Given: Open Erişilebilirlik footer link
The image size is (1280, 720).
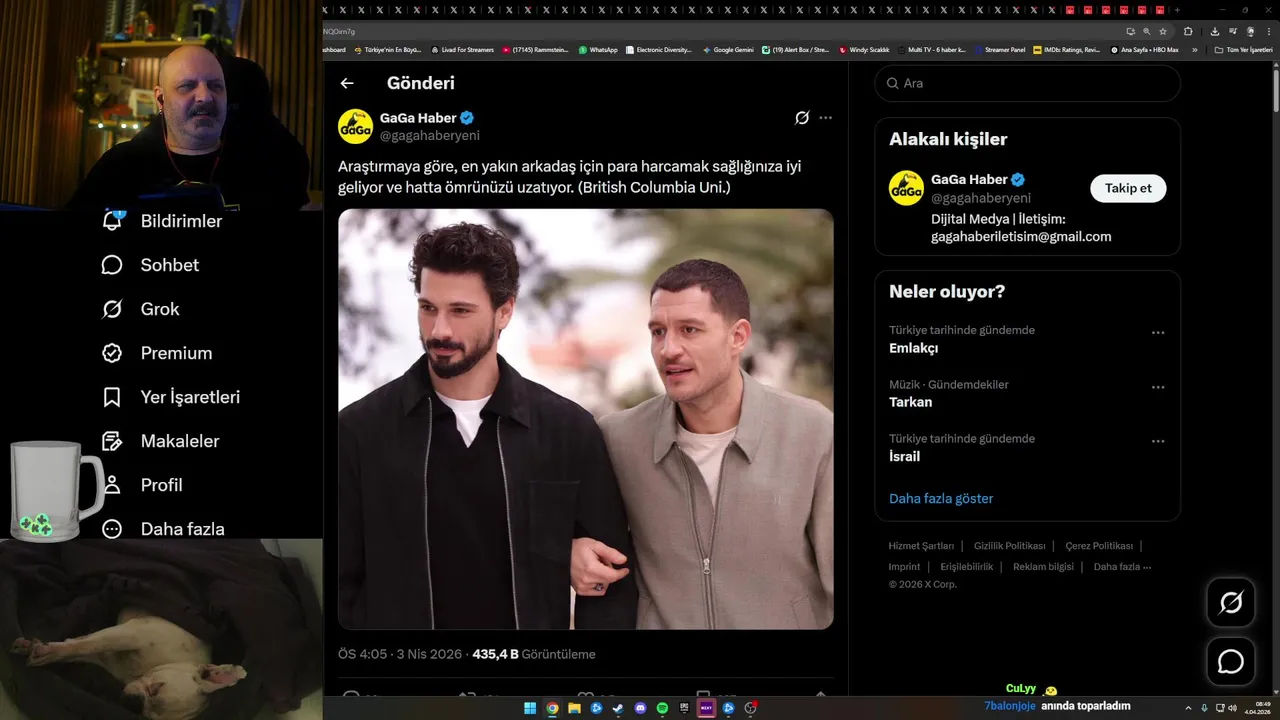Looking at the screenshot, I should (967, 567).
